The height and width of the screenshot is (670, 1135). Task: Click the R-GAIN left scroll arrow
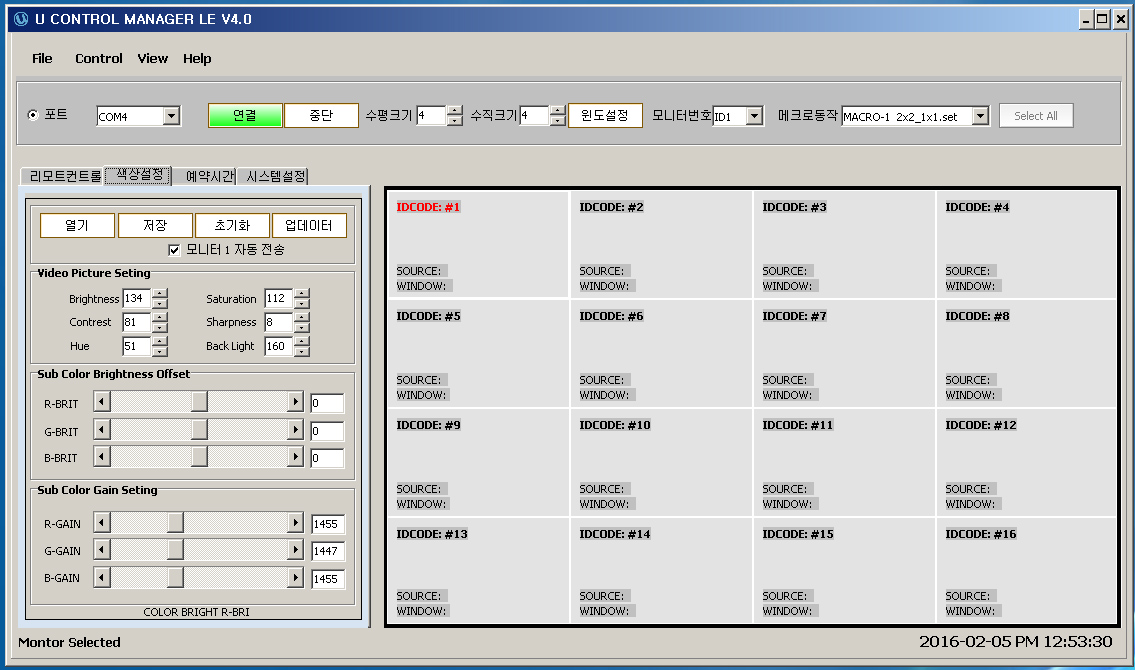(x=102, y=522)
